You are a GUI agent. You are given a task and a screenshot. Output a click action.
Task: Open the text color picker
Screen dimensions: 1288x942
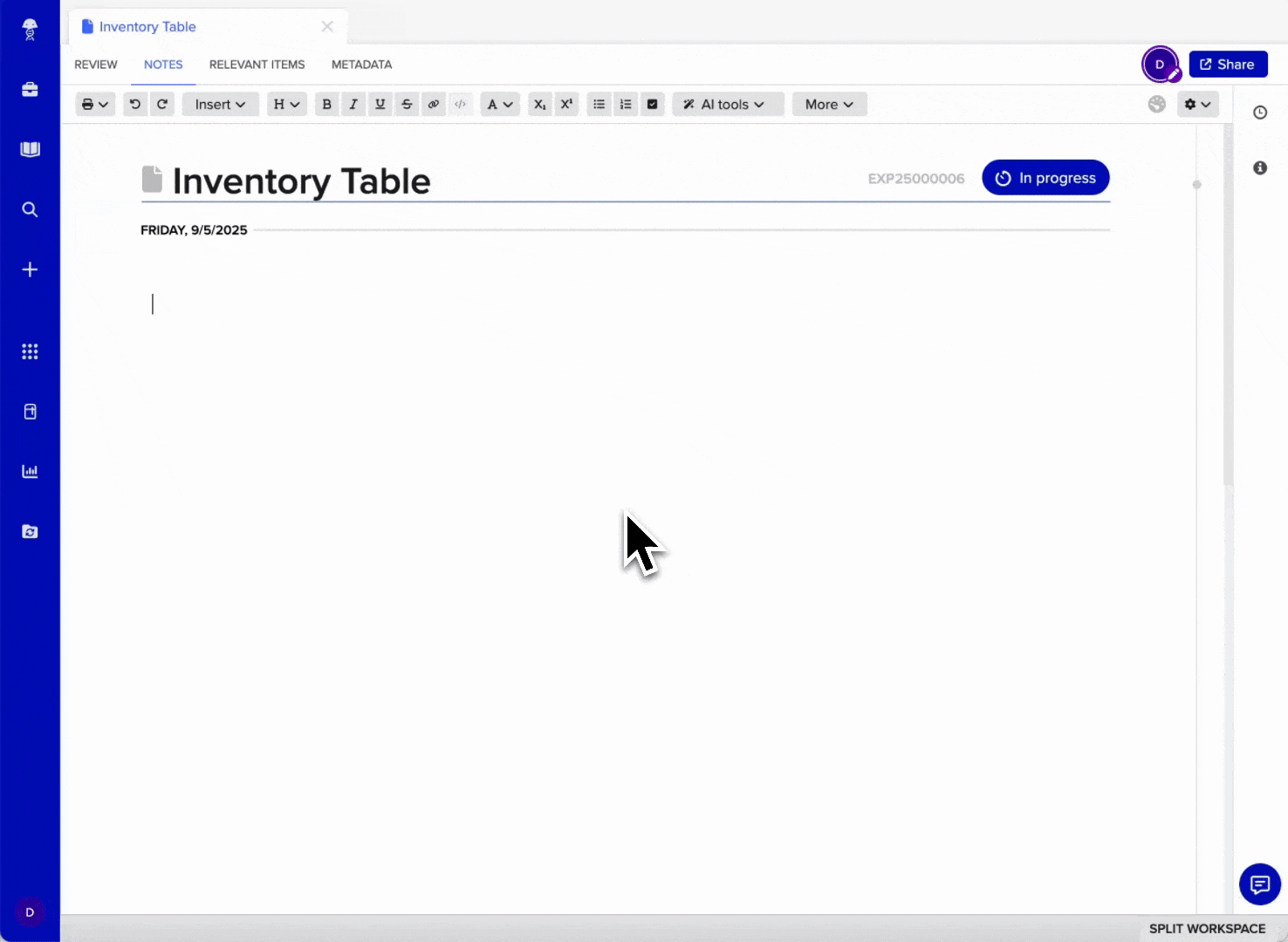pyautogui.click(x=499, y=104)
